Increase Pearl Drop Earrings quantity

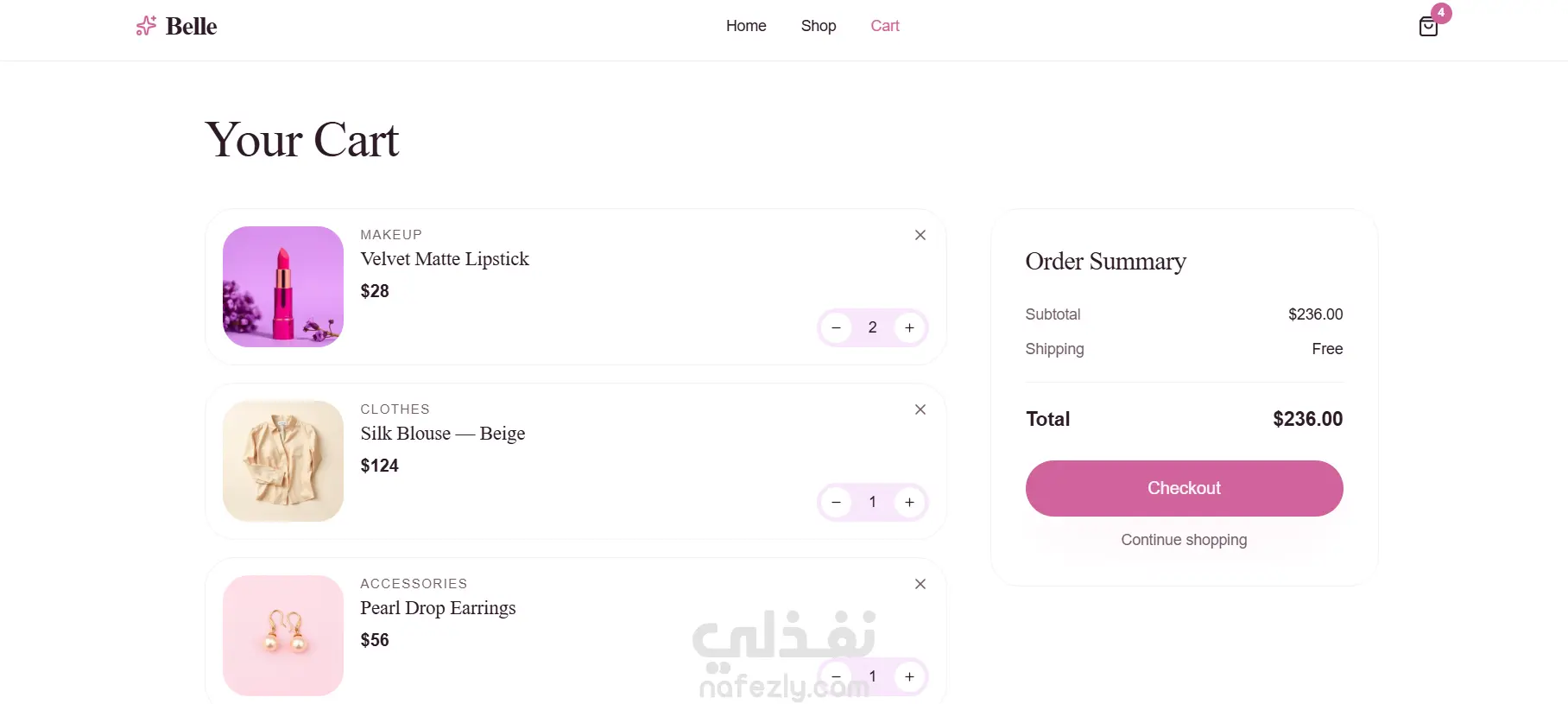[909, 677]
